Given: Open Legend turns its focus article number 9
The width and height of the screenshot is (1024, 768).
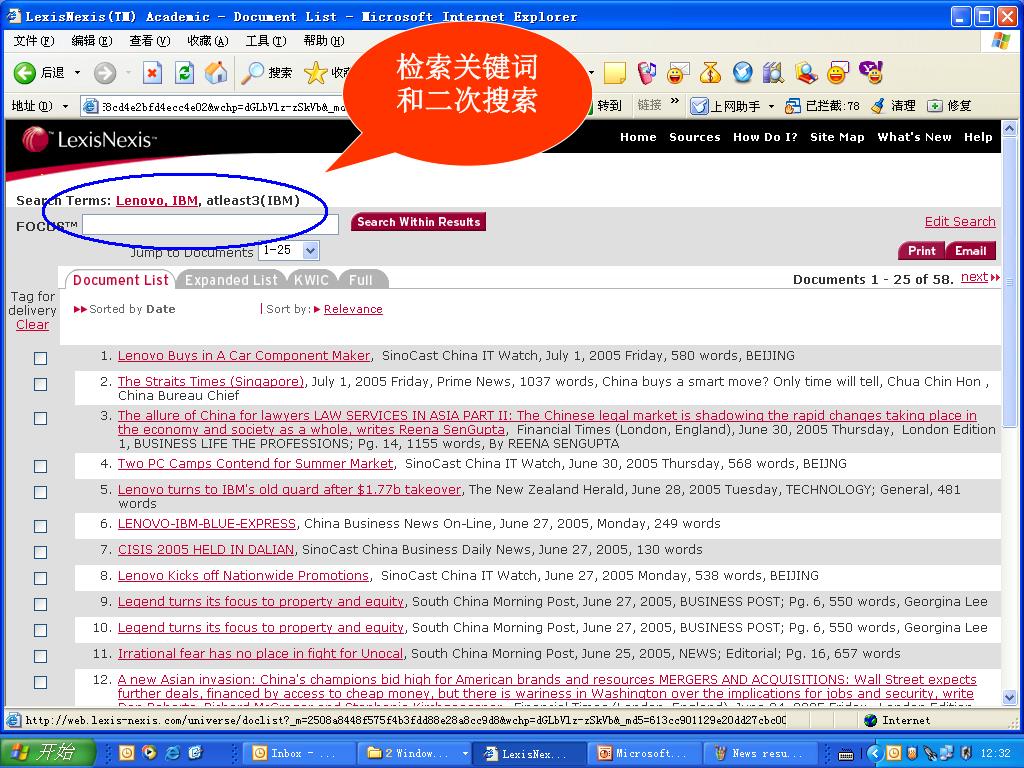Looking at the screenshot, I should tap(261, 601).
